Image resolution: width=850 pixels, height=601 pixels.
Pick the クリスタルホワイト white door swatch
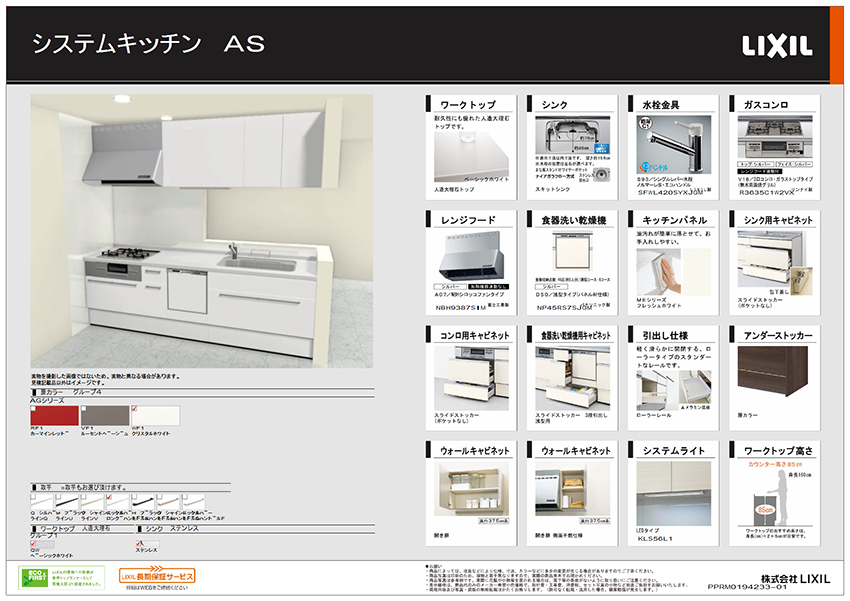[x=156, y=416]
